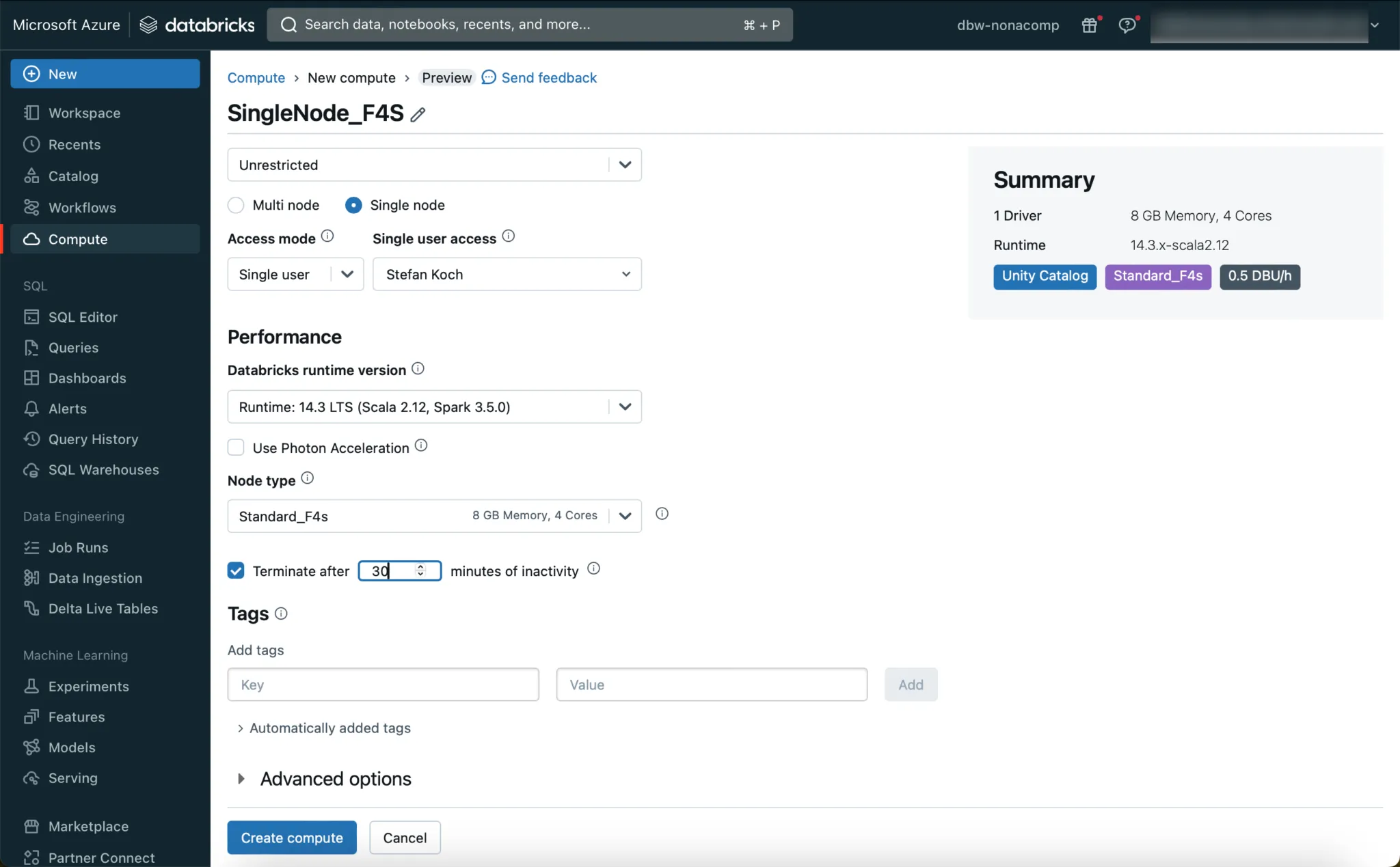Click the tag Key input field
The height and width of the screenshot is (867, 1400).
pyautogui.click(x=383, y=685)
